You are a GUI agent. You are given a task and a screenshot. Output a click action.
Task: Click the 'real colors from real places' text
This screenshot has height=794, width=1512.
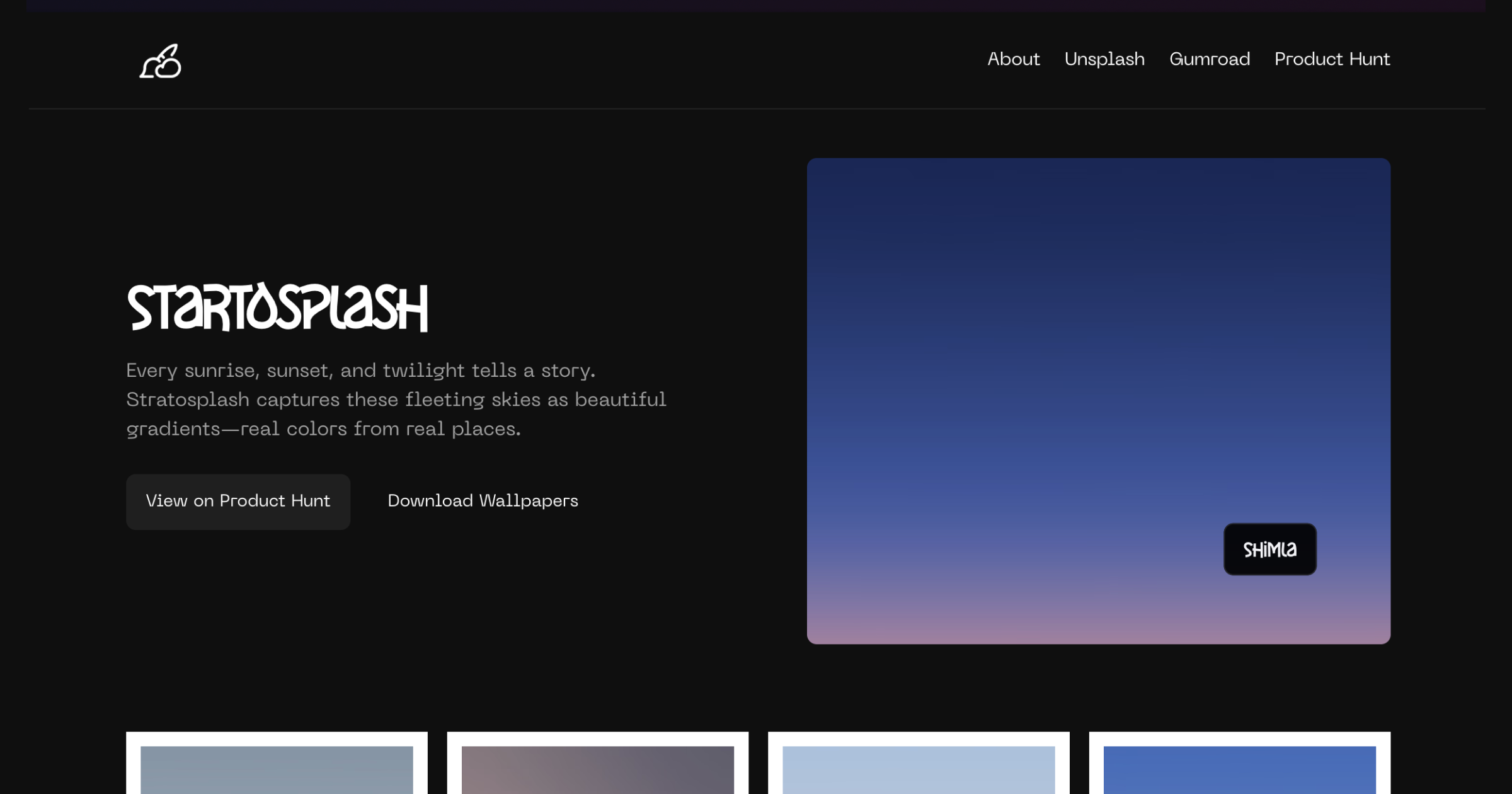381,429
